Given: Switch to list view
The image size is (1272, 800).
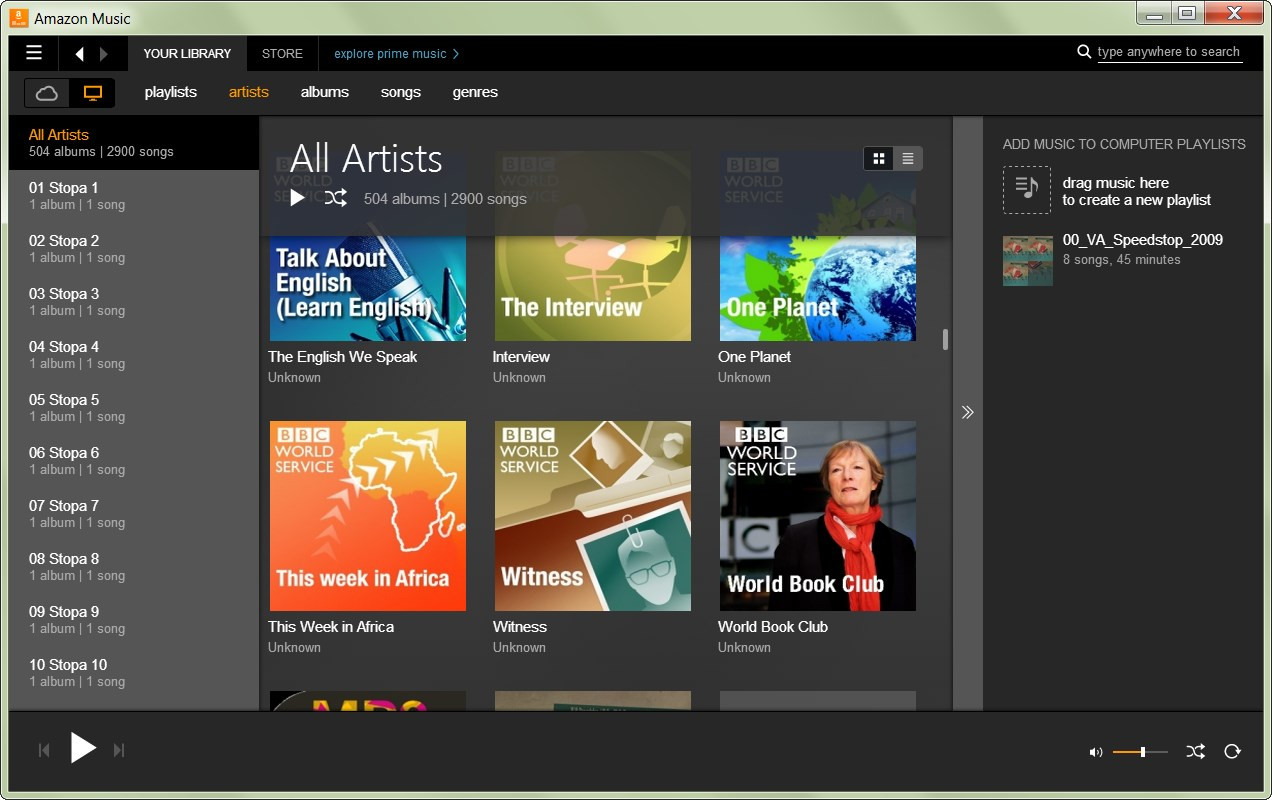Looking at the screenshot, I should 908,158.
